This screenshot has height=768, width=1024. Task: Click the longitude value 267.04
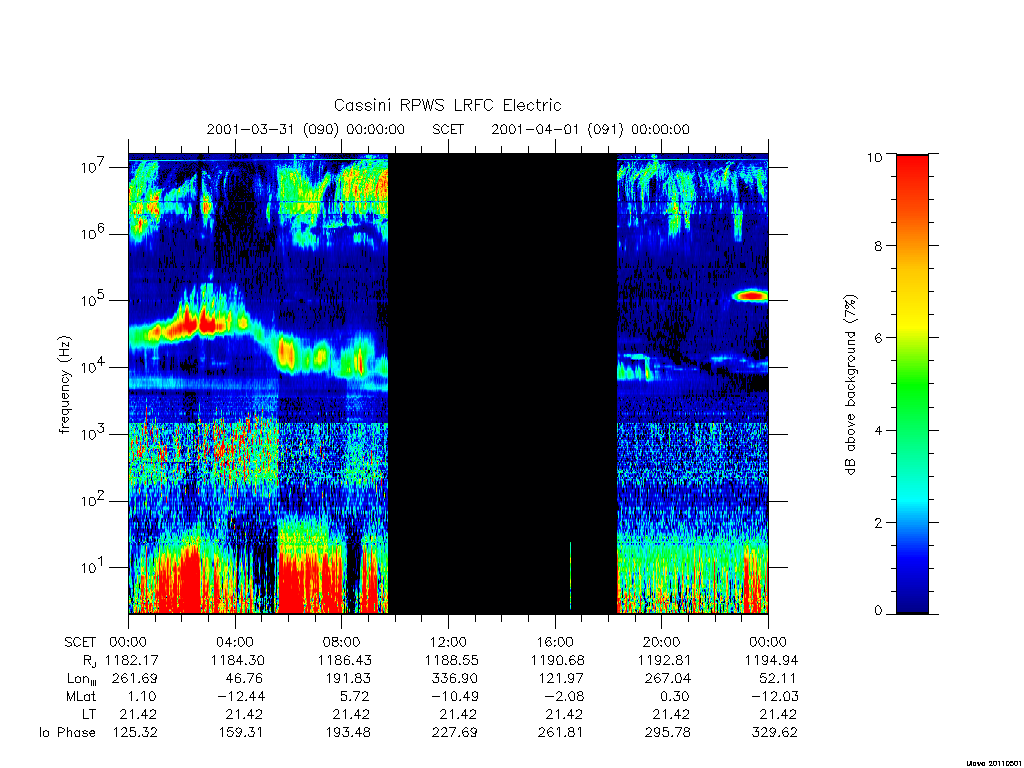click(667, 679)
